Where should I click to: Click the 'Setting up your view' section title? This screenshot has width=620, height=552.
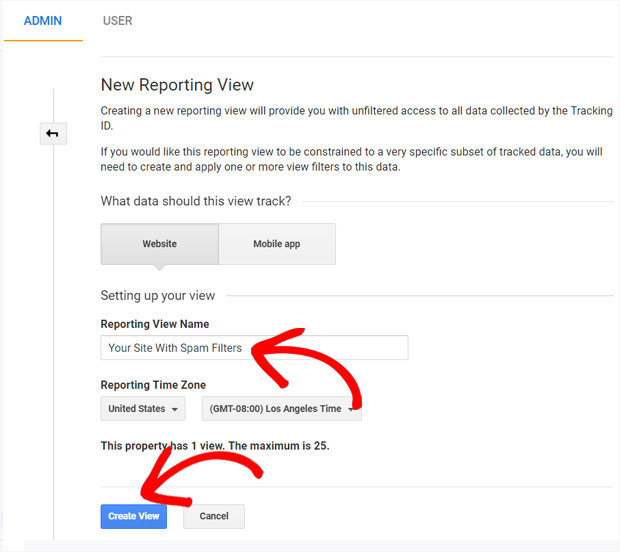click(158, 296)
